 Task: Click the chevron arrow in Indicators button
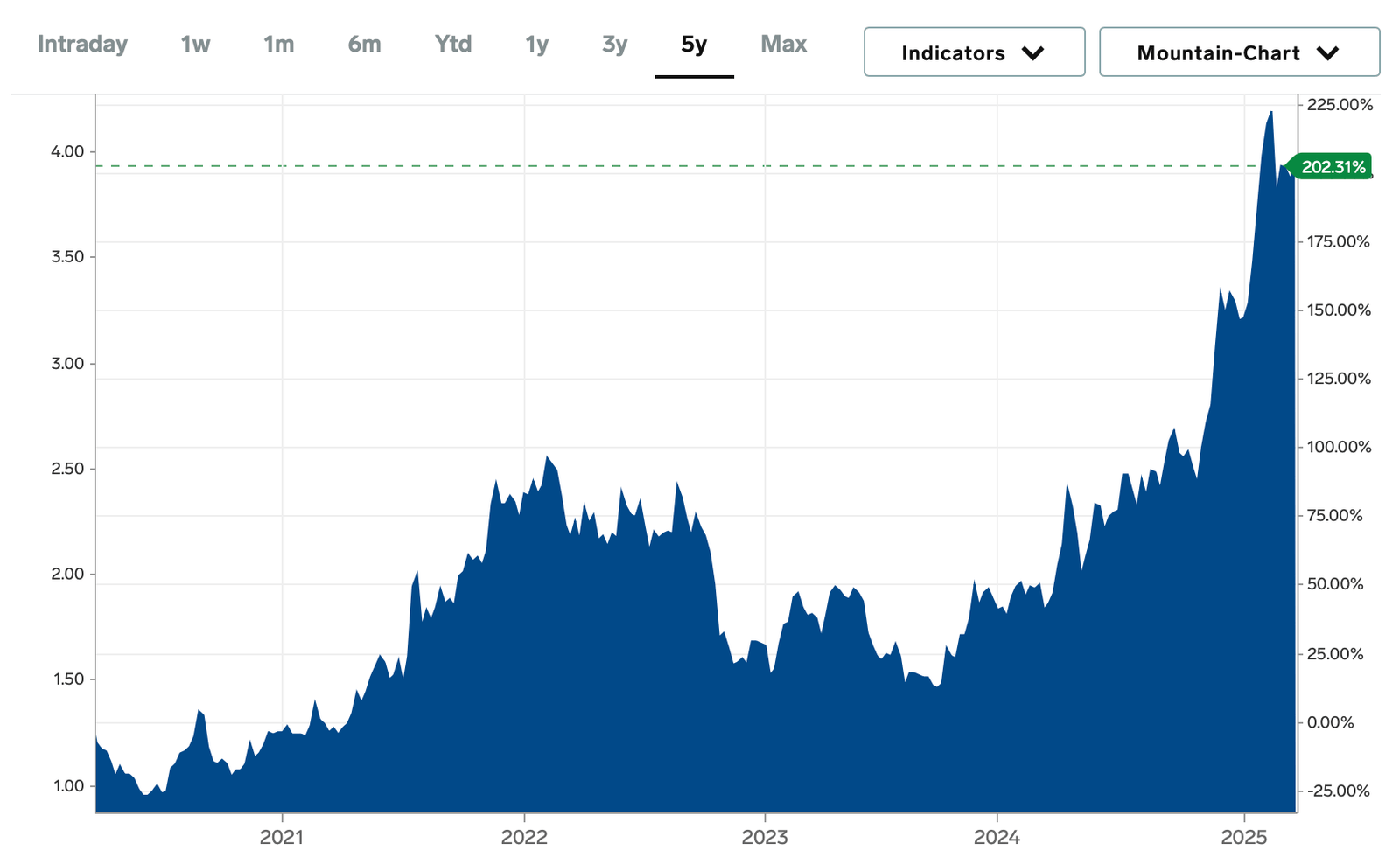pos(1032,53)
